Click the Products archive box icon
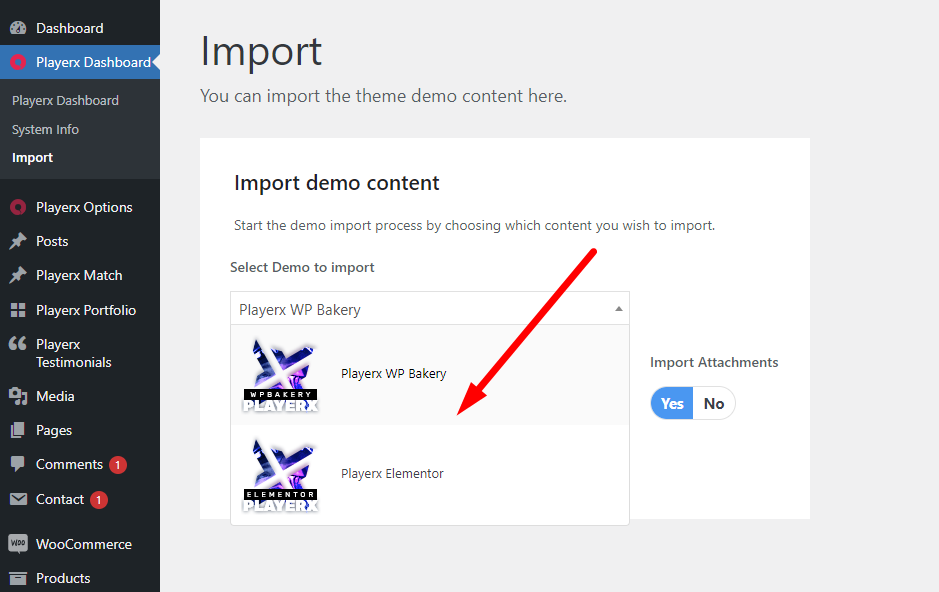The height and width of the screenshot is (592, 939). tap(18, 578)
